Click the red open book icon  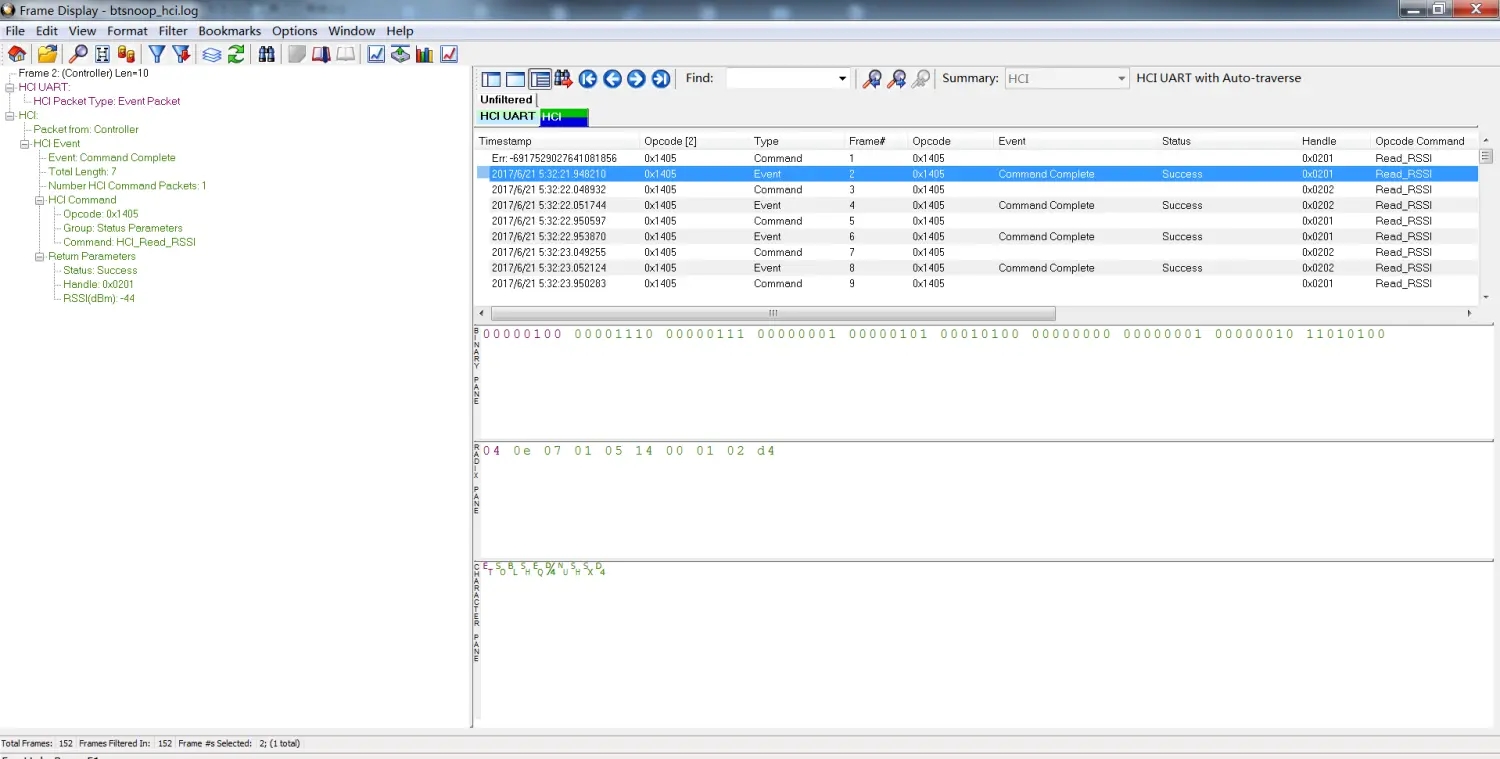pyautogui.click(x=321, y=54)
